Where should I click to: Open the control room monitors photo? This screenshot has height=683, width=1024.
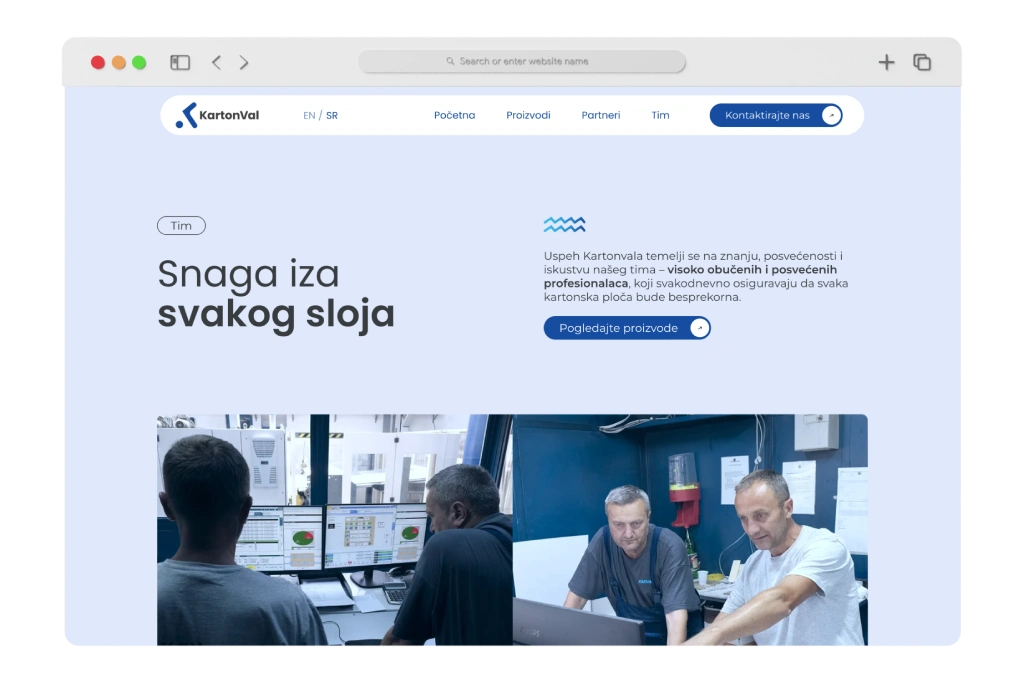tap(334, 530)
